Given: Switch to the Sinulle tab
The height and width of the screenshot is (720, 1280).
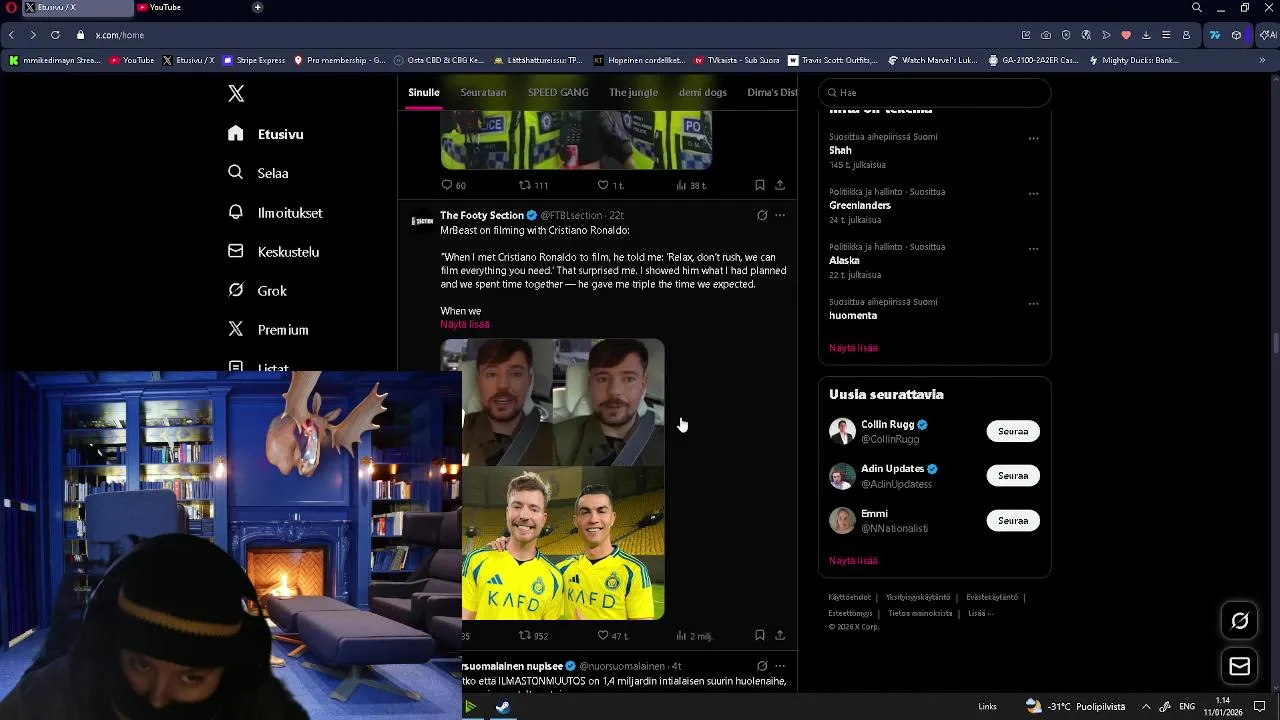Looking at the screenshot, I should pos(424,92).
